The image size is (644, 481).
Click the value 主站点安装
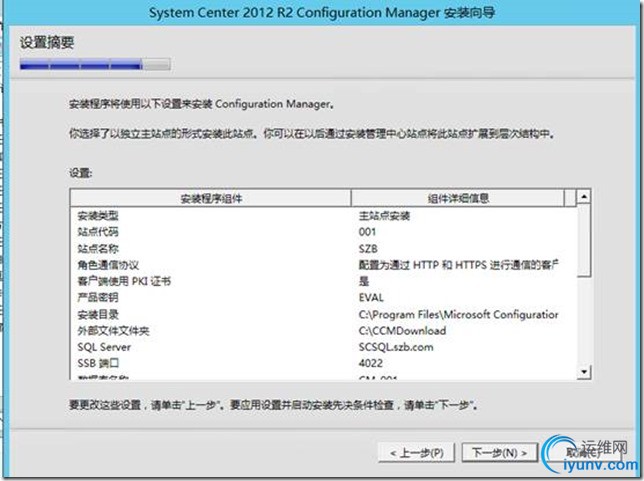point(384,216)
